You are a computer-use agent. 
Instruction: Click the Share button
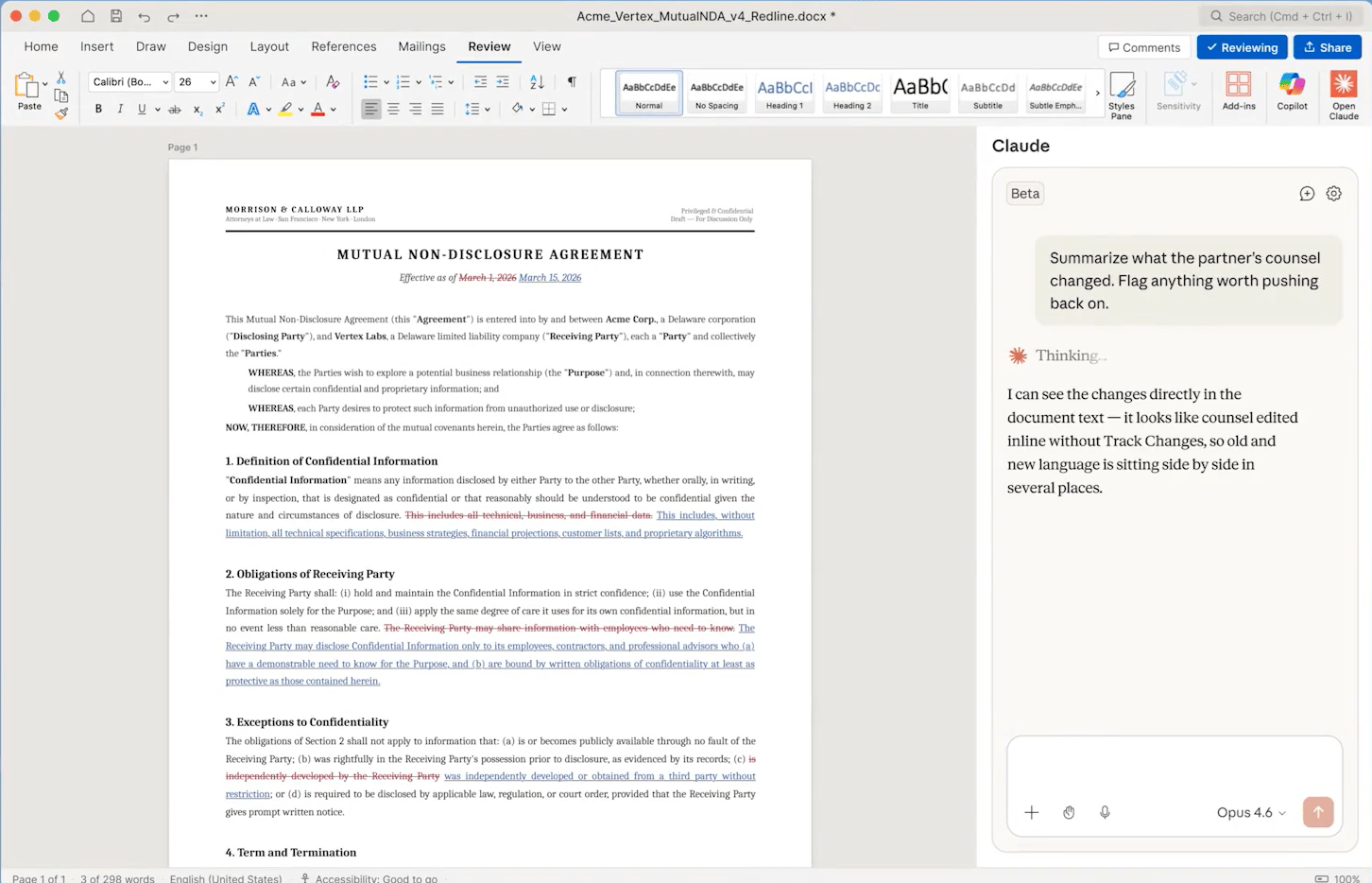(1327, 47)
